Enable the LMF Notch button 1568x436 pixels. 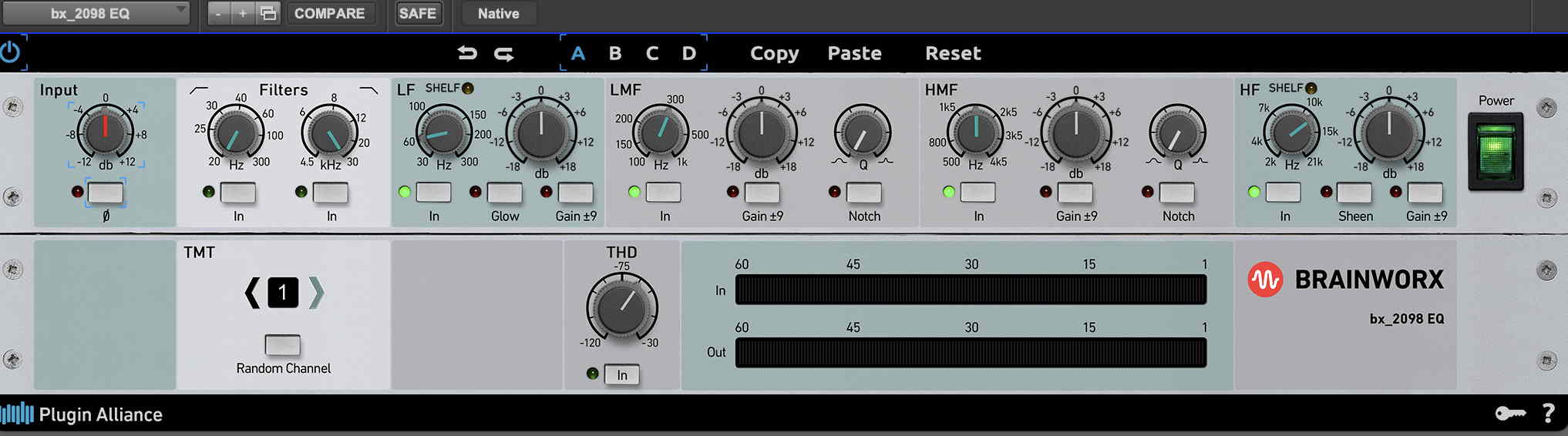[x=864, y=192]
